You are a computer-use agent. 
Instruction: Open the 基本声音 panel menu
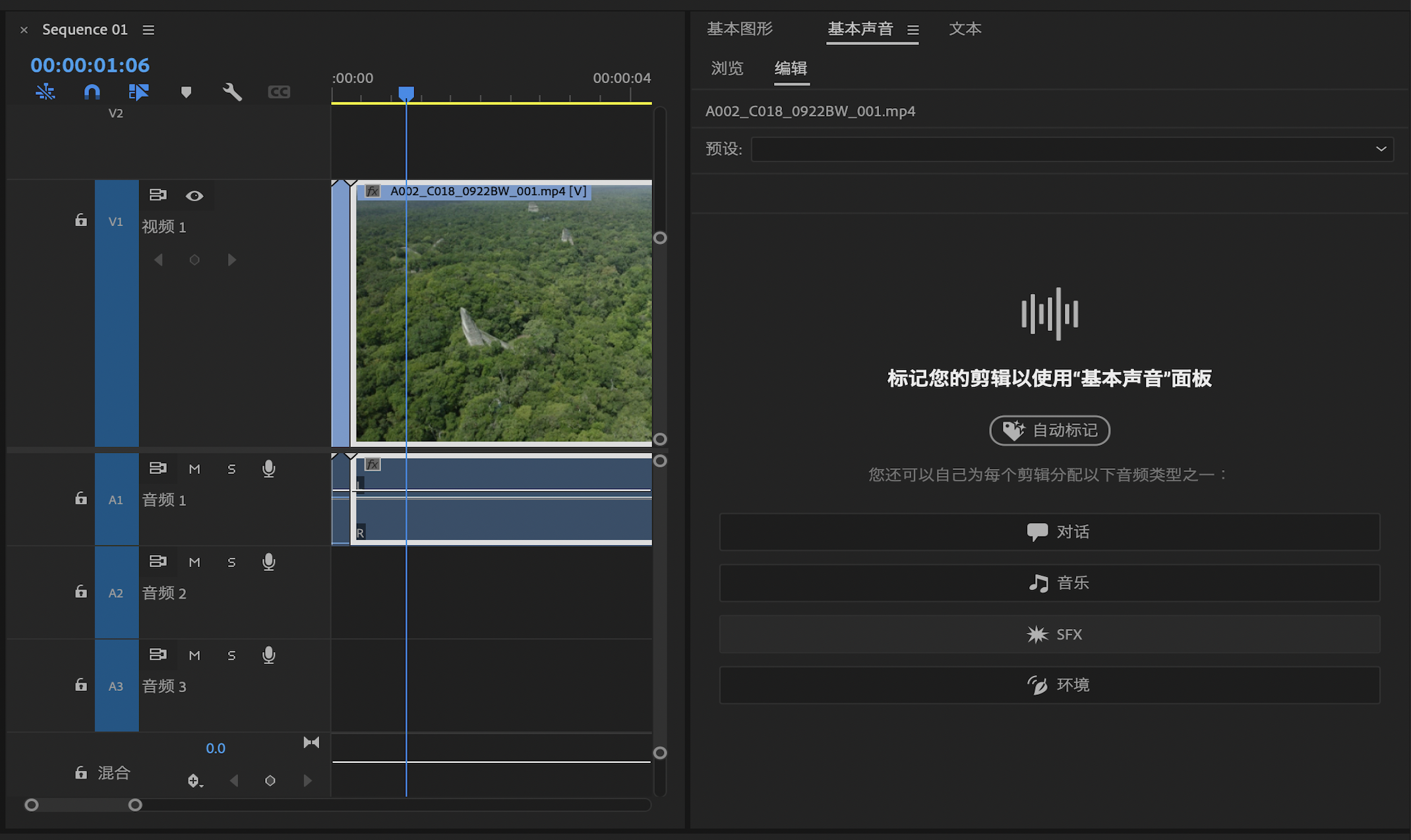(913, 30)
